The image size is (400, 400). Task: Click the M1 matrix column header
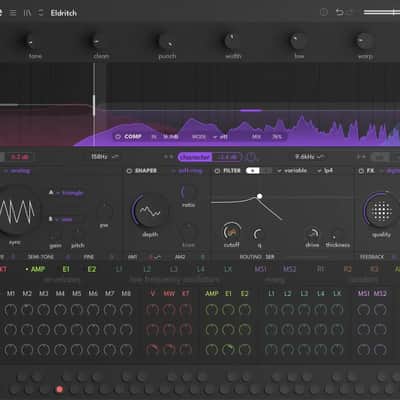[11, 294]
